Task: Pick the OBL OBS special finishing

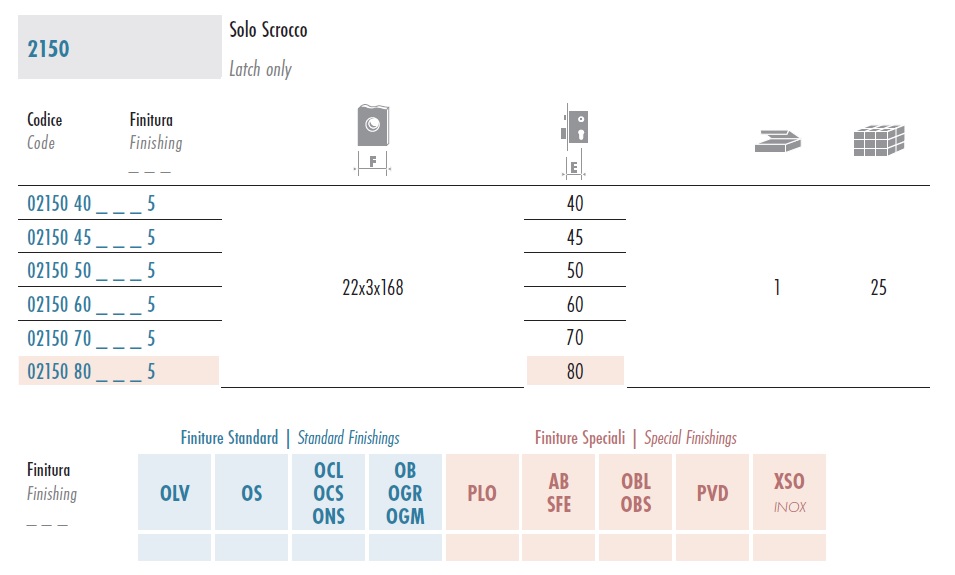Action: (x=635, y=492)
